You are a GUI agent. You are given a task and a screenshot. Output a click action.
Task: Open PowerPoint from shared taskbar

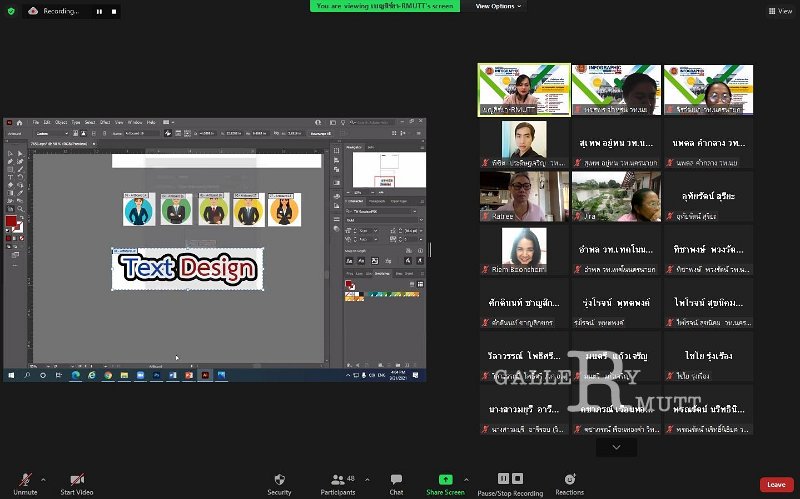click(x=189, y=375)
